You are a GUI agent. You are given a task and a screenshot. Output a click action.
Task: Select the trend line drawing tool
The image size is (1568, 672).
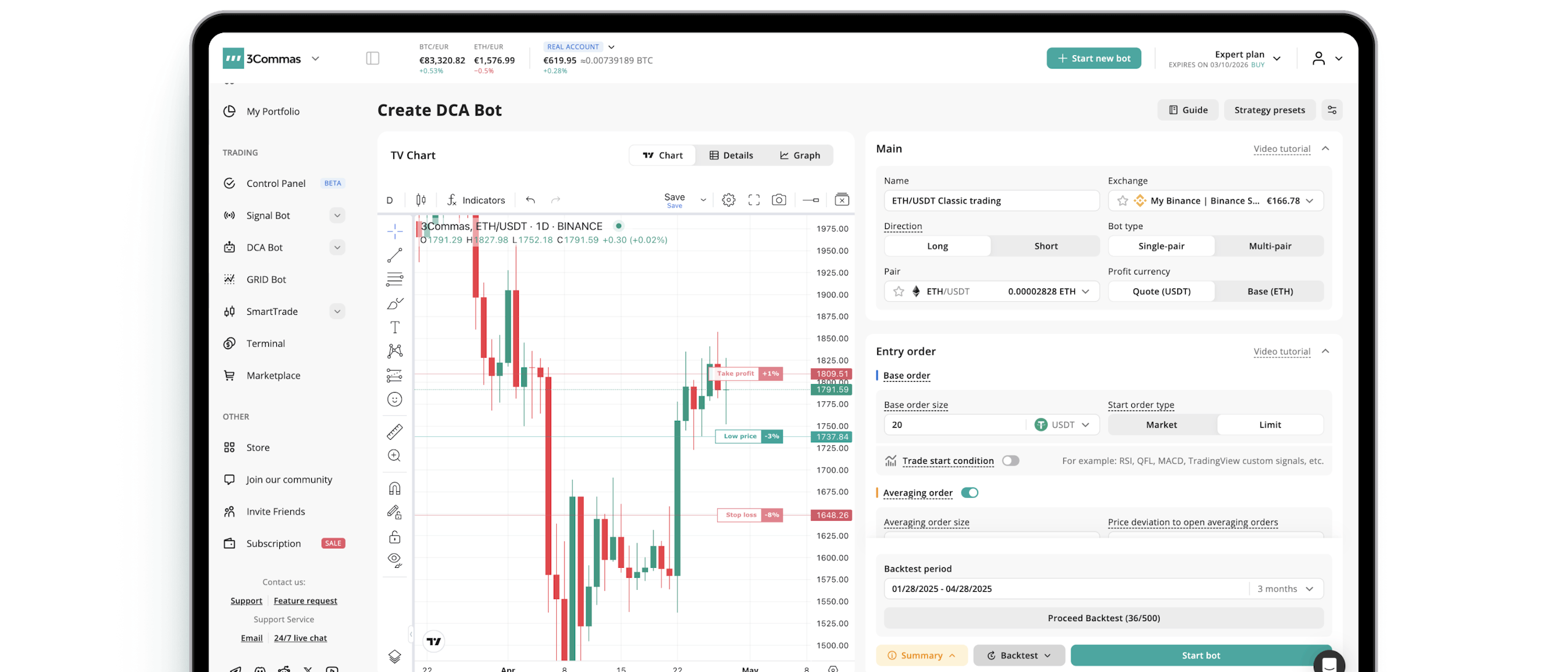(x=394, y=255)
